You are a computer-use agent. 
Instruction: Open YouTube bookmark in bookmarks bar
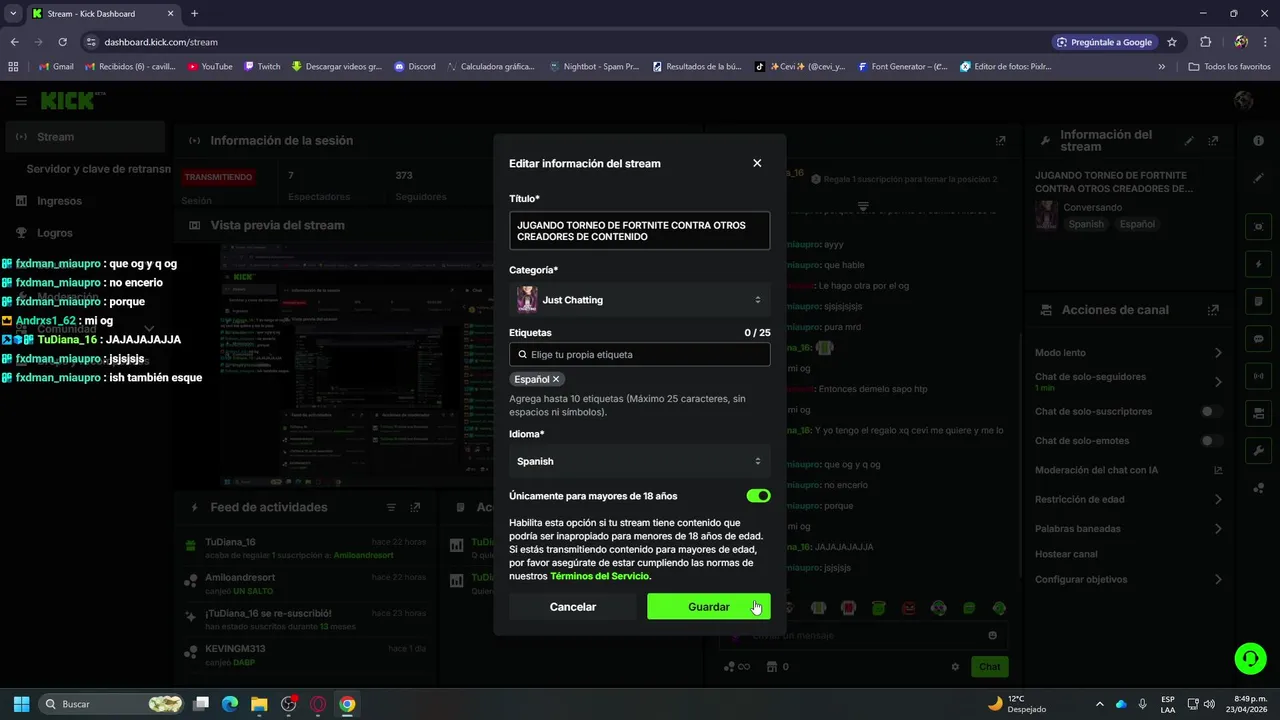click(210, 67)
